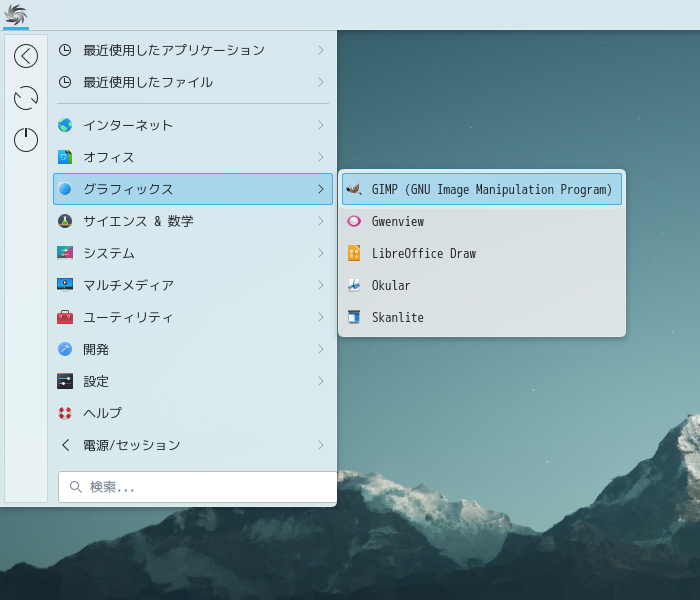Launch Gwenview from the Graphics submenu

(x=482, y=221)
